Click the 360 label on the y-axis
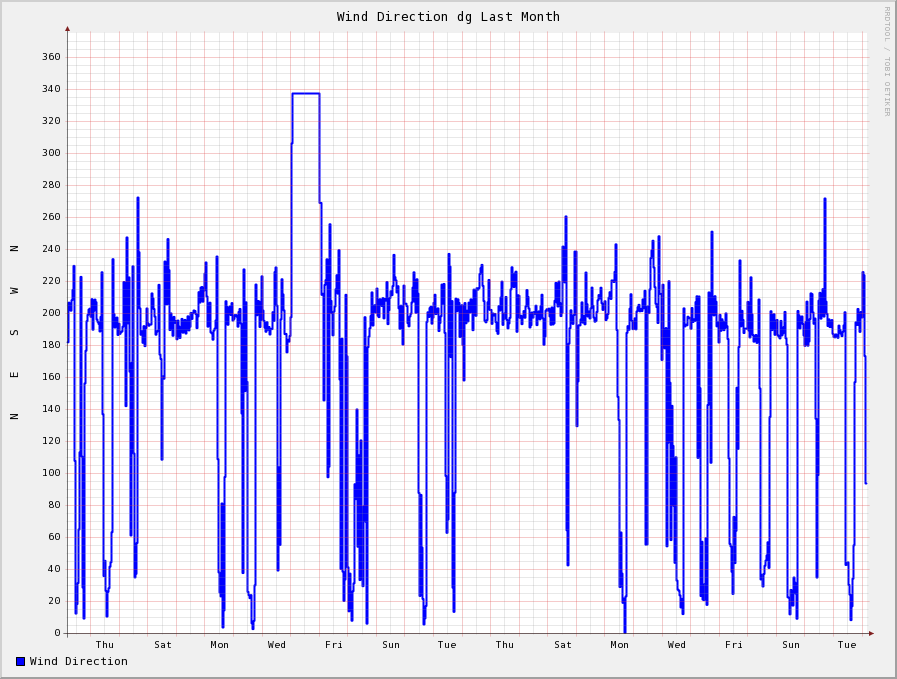The width and height of the screenshot is (897, 679). pos(51,57)
